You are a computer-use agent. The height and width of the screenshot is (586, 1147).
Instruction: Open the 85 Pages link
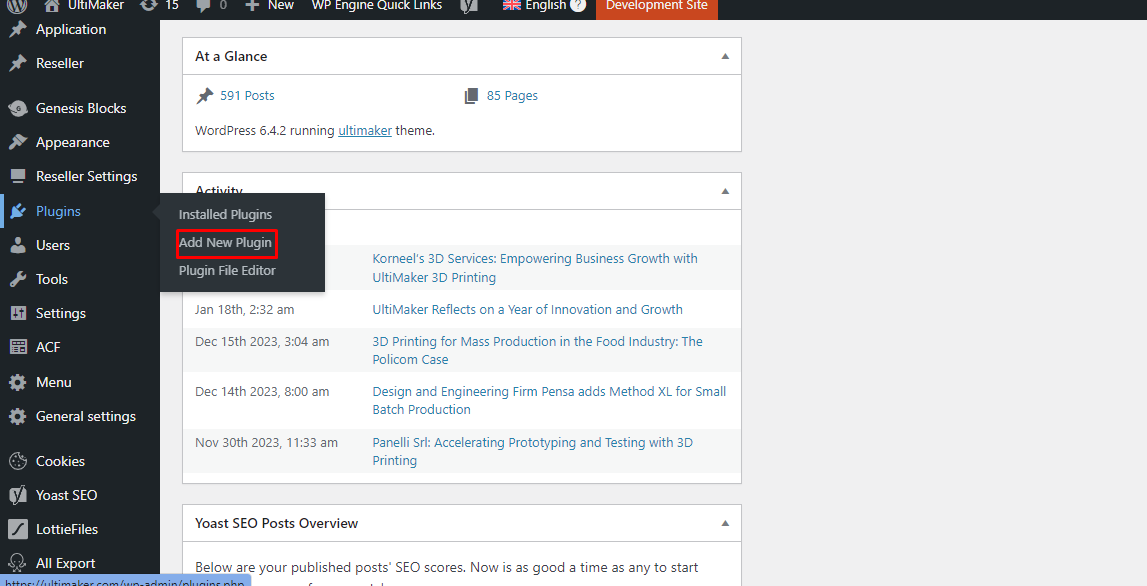(512, 96)
